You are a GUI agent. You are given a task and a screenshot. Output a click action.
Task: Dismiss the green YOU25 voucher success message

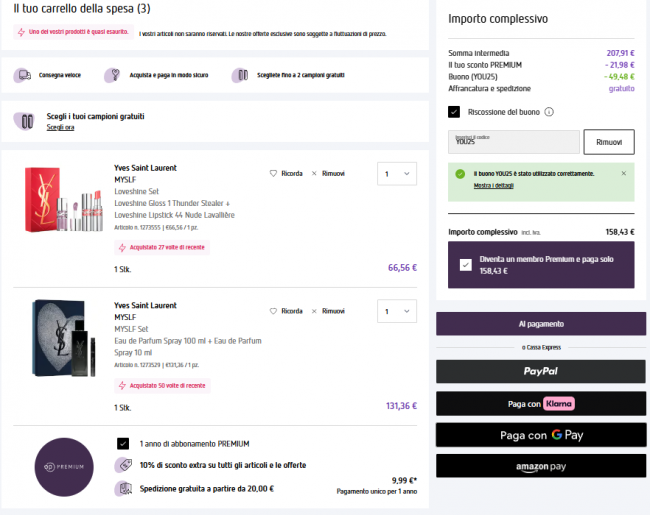(623, 173)
